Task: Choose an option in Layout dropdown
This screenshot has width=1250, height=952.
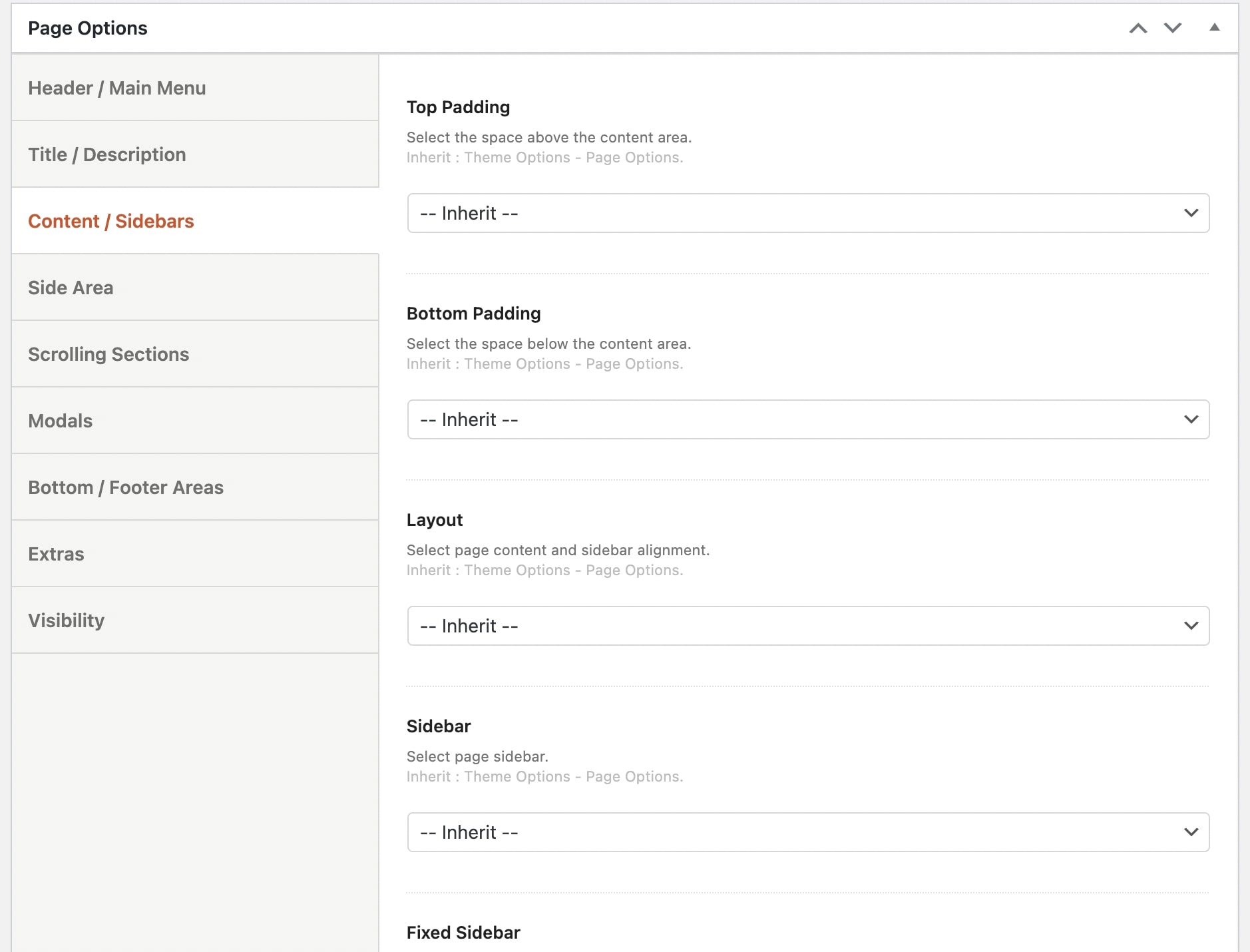Action: pyautogui.click(x=808, y=626)
